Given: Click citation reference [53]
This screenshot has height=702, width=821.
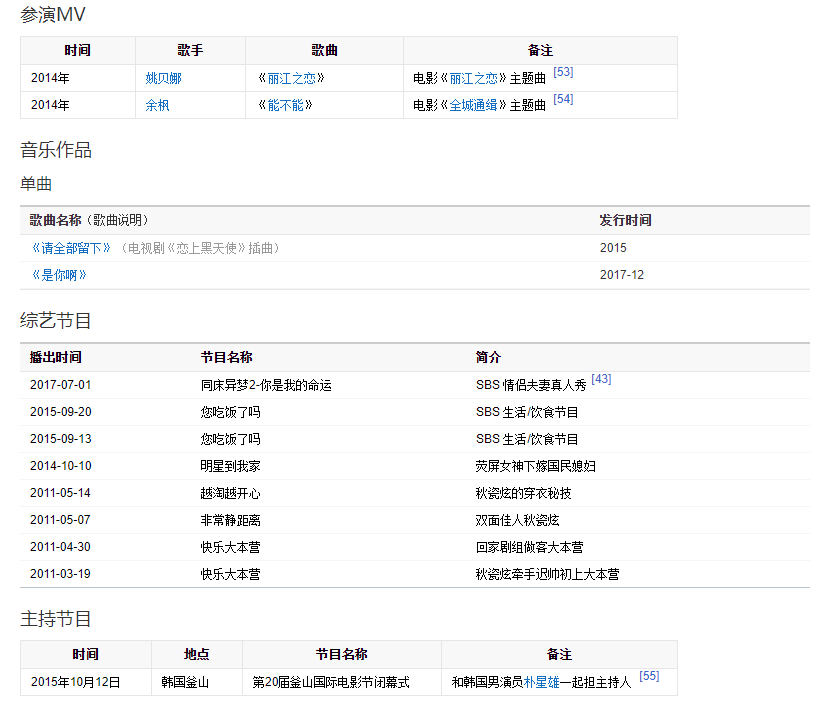Looking at the screenshot, I should point(563,73).
